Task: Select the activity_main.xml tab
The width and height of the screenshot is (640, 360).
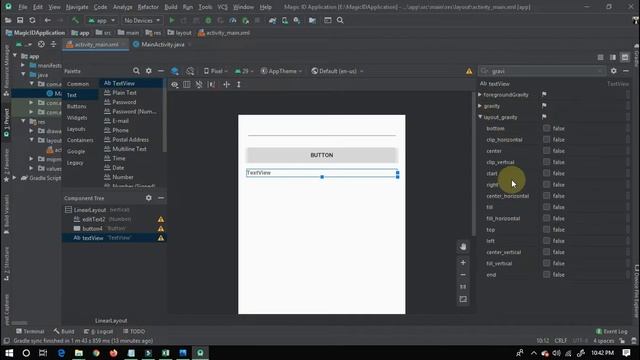Action: (x=96, y=44)
